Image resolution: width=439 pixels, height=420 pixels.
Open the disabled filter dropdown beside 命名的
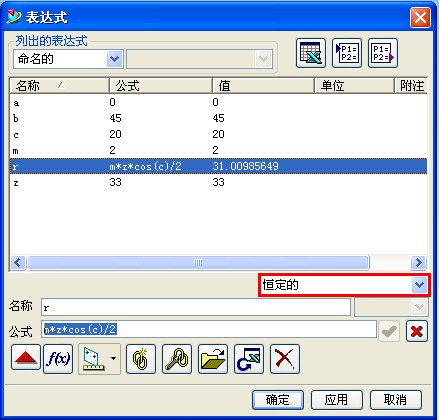point(199,59)
